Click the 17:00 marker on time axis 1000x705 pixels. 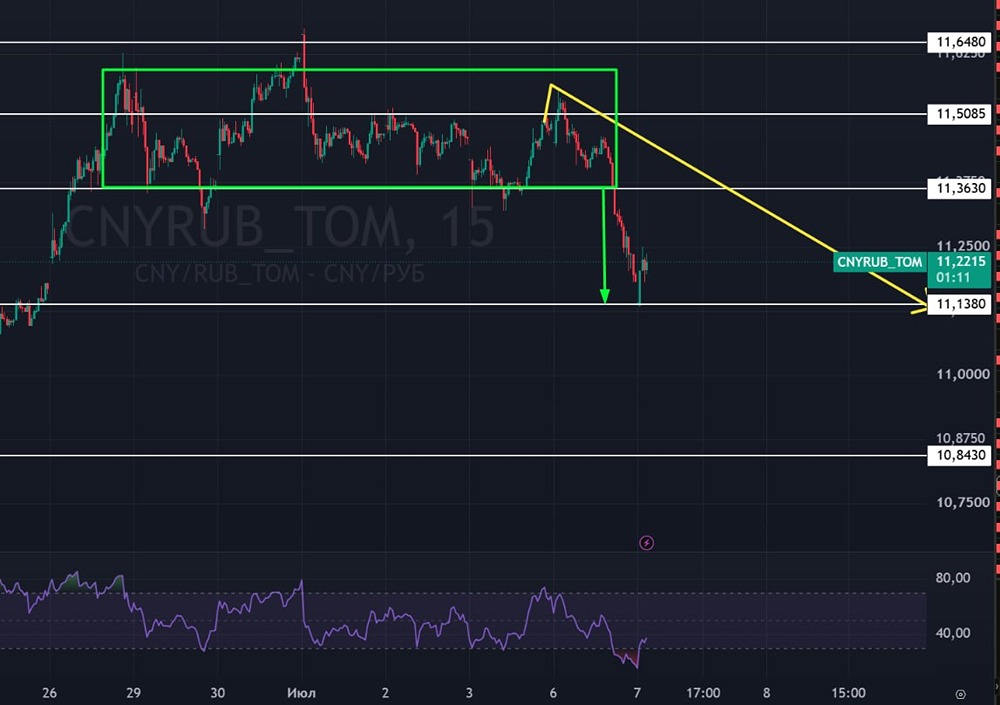coord(703,693)
